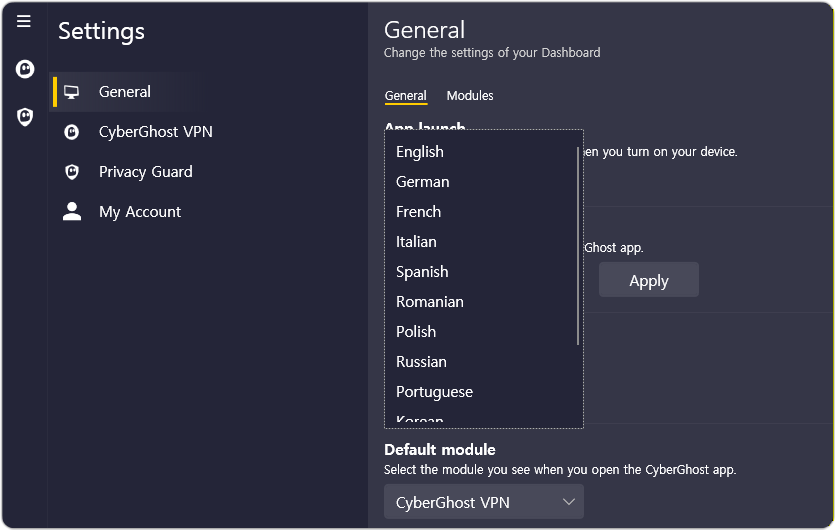Switch to the Modules tab

tap(470, 96)
